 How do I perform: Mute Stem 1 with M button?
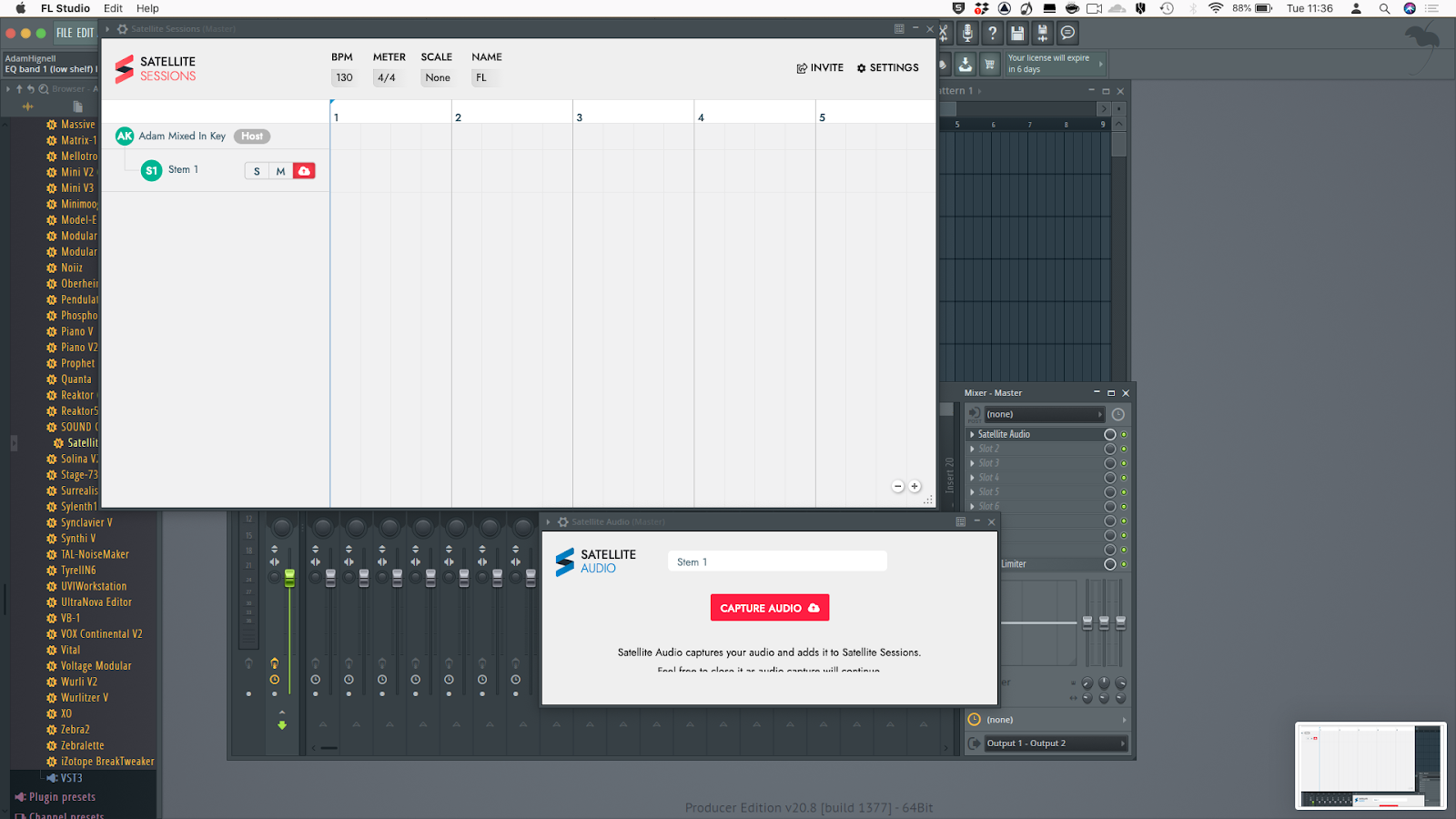(x=280, y=171)
